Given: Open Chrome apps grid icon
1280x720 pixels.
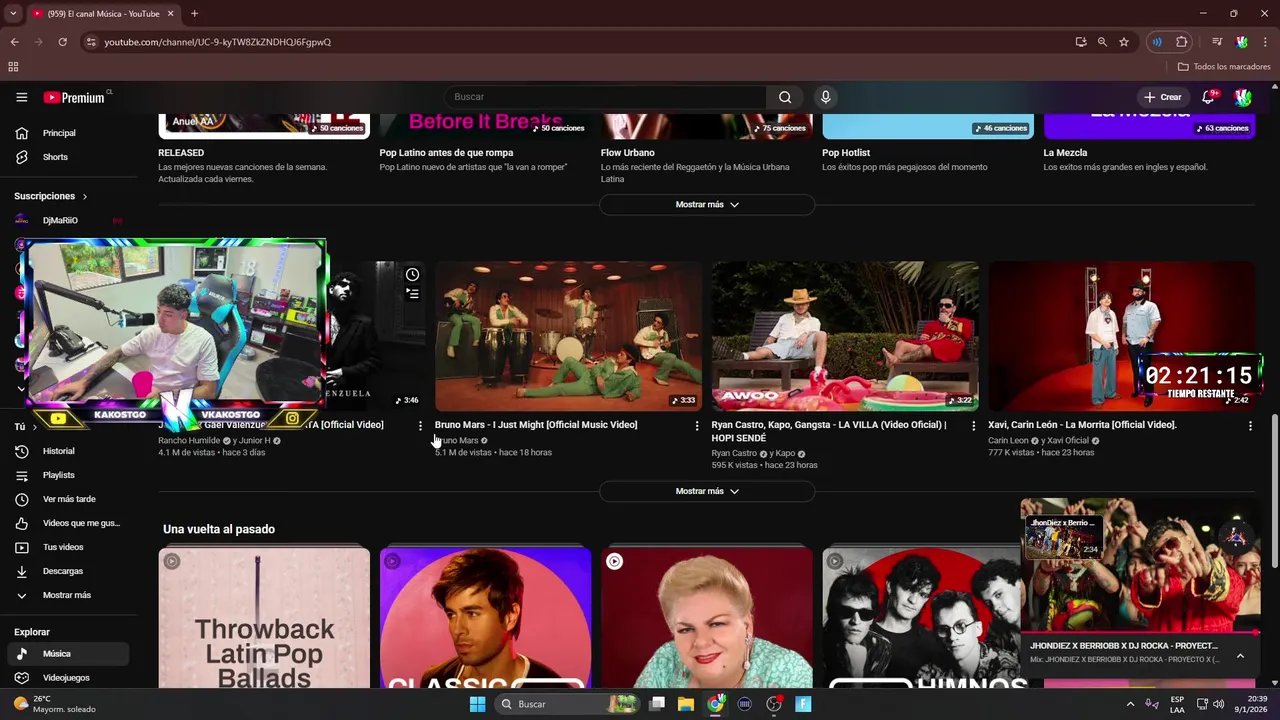Looking at the screenshot, I should click(13, 67).
